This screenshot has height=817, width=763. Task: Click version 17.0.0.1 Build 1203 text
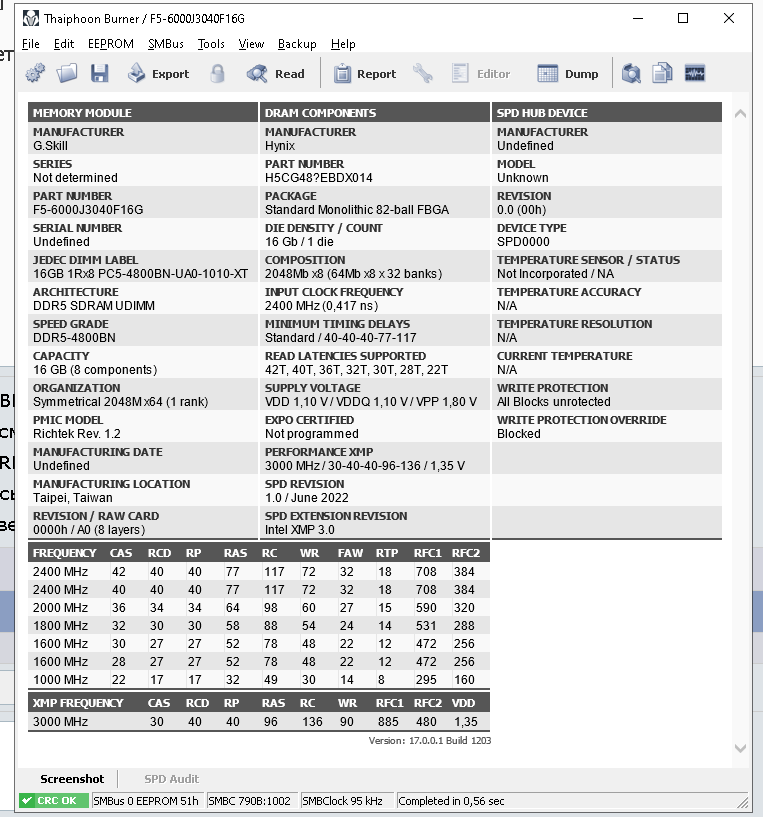429,740
